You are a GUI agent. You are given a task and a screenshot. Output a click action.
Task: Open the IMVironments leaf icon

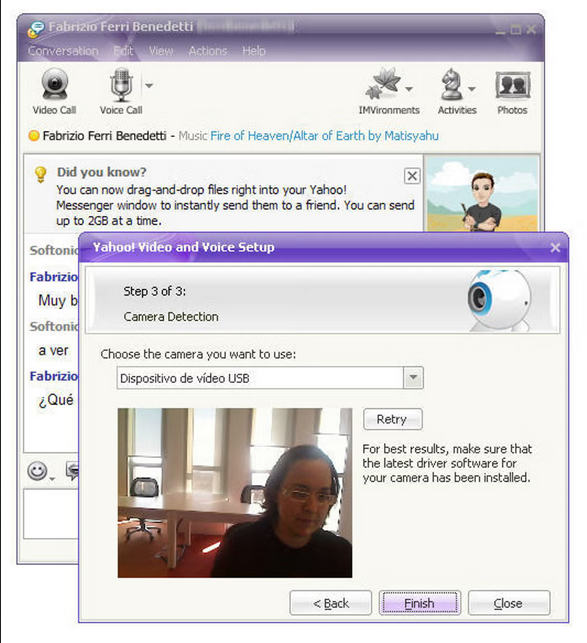tap(384, 84)
